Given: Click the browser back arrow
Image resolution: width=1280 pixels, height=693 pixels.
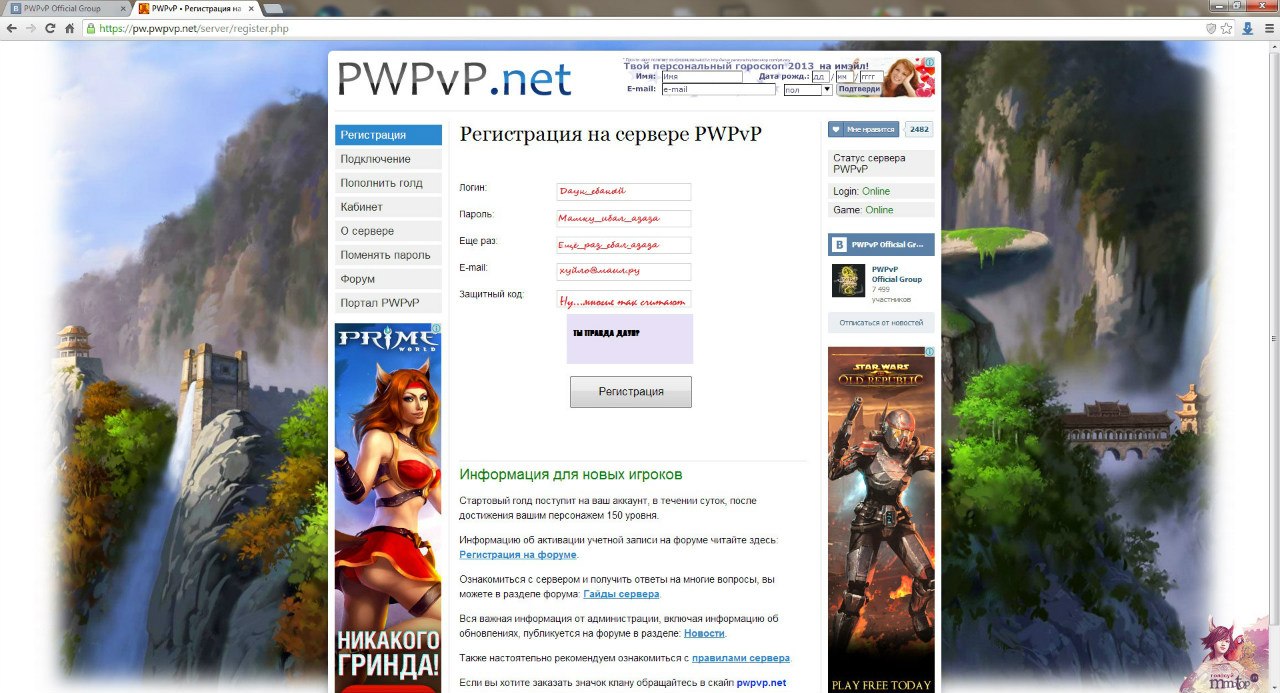Looking at the screenshot, I should [11, 28].
